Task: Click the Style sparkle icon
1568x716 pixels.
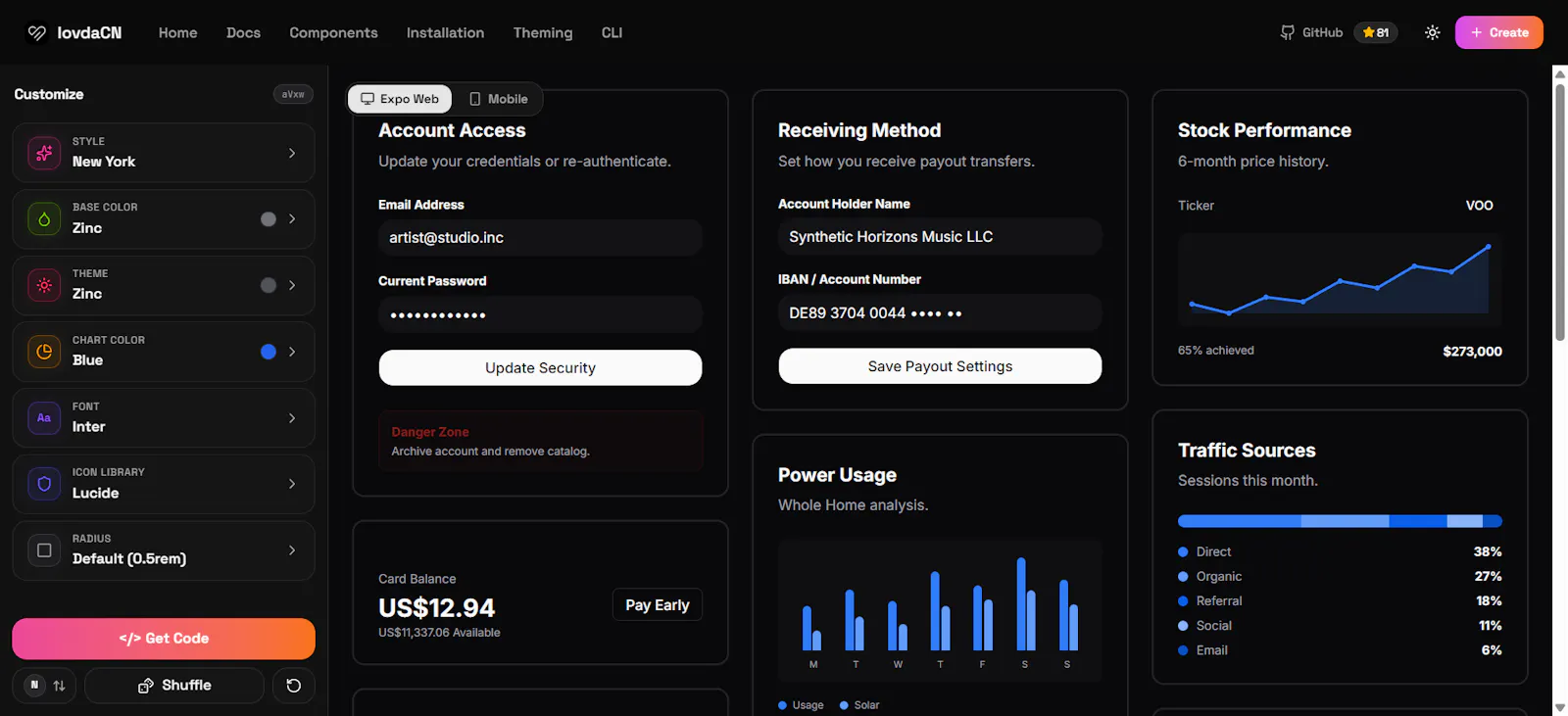Action: (x=44, y=153)
